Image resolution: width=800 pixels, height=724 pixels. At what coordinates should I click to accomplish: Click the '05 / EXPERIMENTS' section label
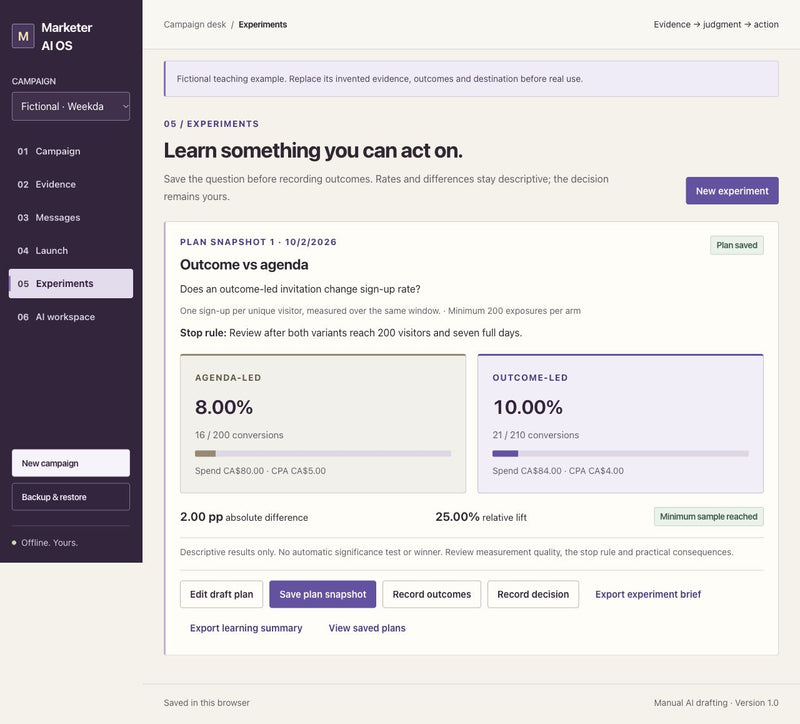click(211, 124)
